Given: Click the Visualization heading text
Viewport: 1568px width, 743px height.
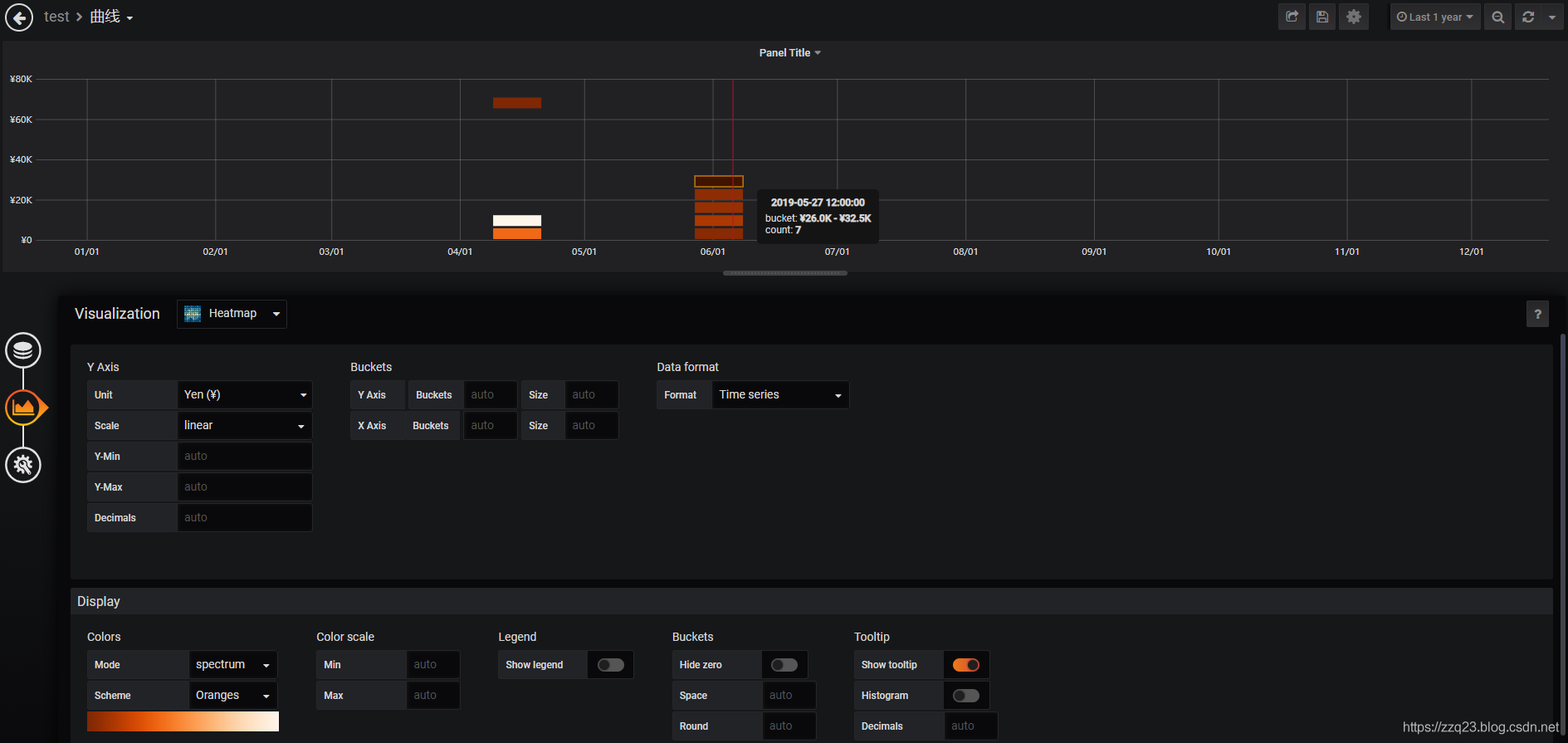Looking at the screenshot, I should (x=117, y=314).
